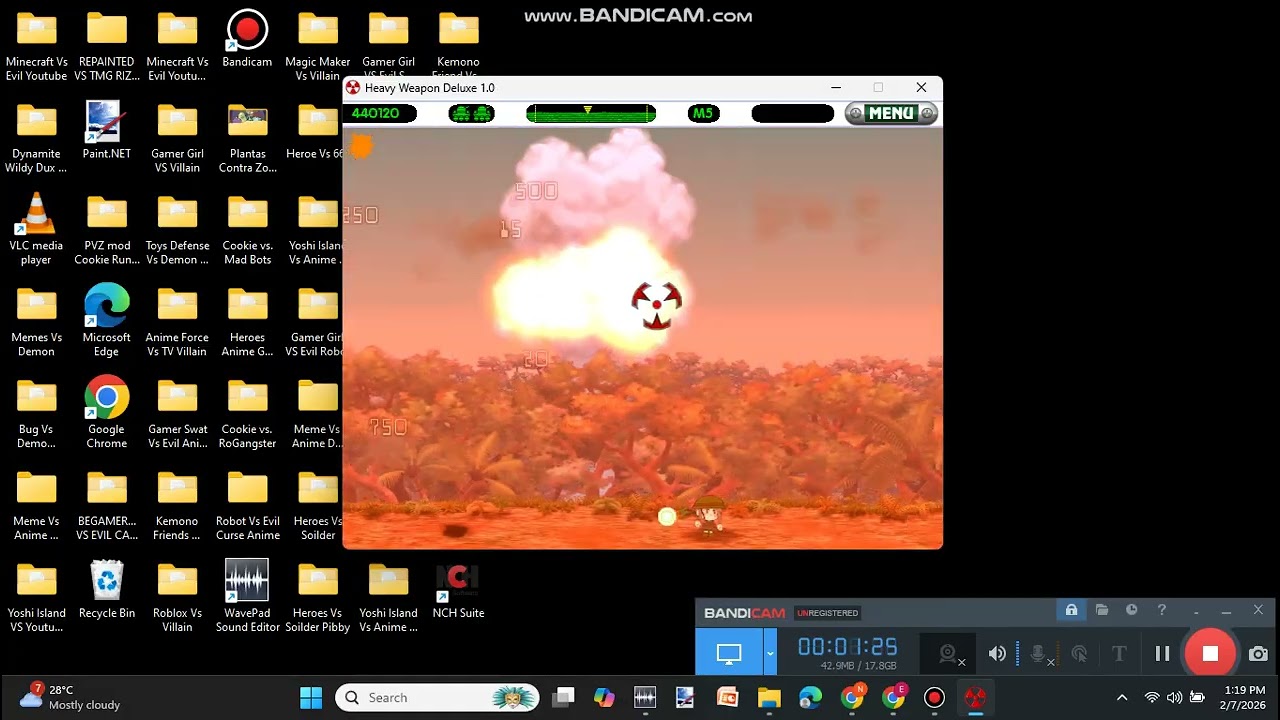Click Heavy Weapon taskbar icon
This screenshot has height=720, width=1280.
click(x=975, y=697)
